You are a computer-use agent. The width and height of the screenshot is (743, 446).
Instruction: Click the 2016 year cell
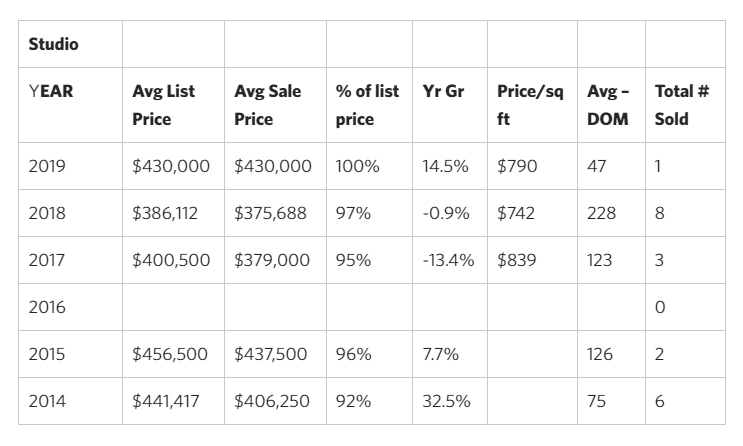click(x=47, y=307)
